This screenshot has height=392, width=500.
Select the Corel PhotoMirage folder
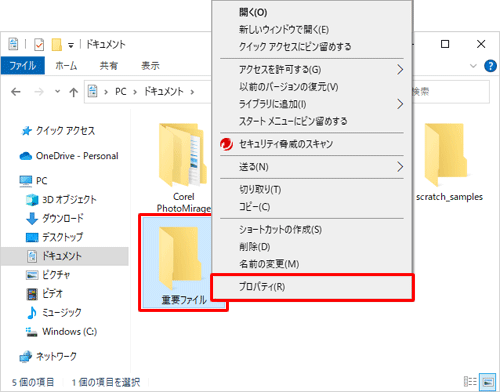(x=184, y=167)
